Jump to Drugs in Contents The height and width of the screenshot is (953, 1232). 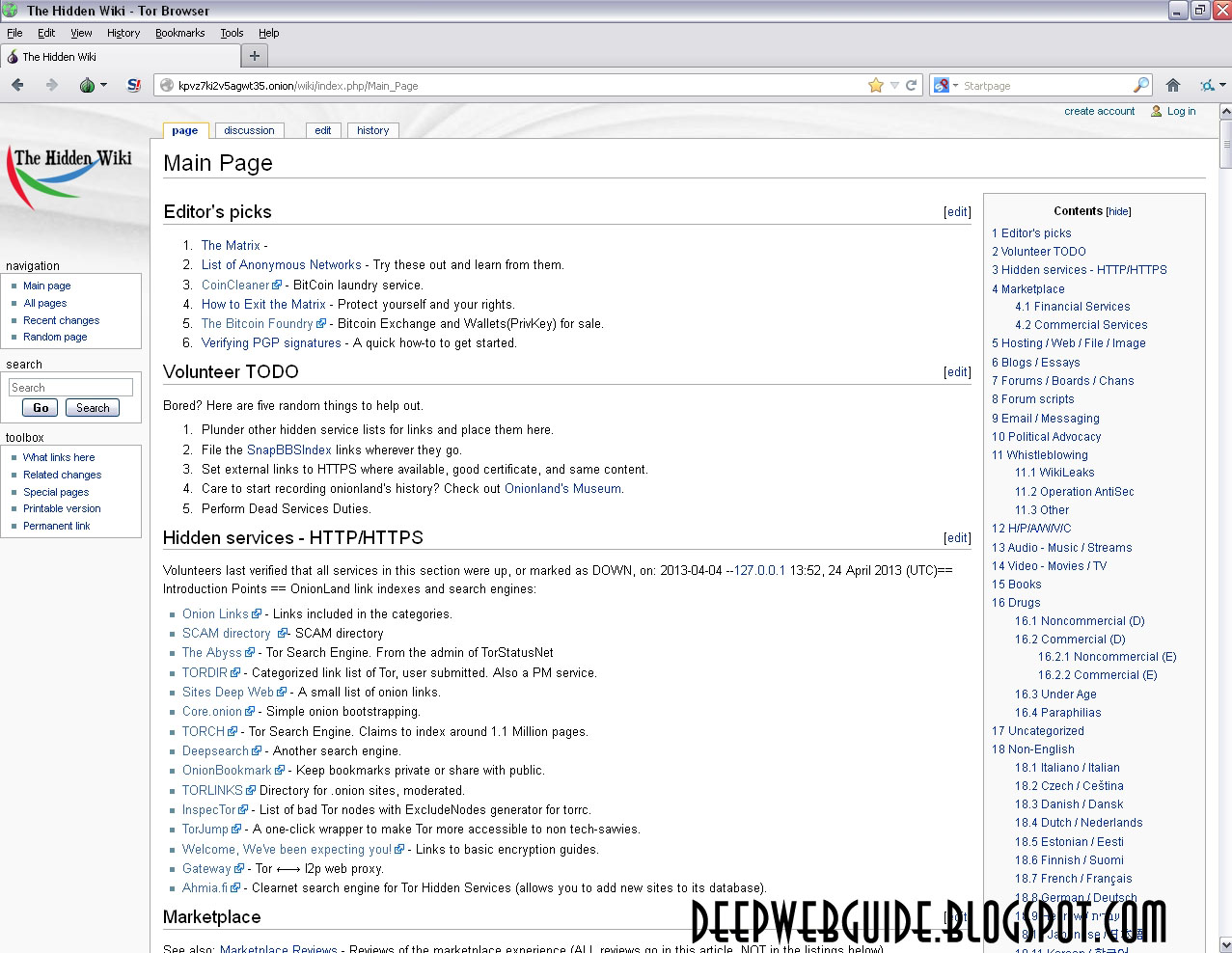[1016, 602]
